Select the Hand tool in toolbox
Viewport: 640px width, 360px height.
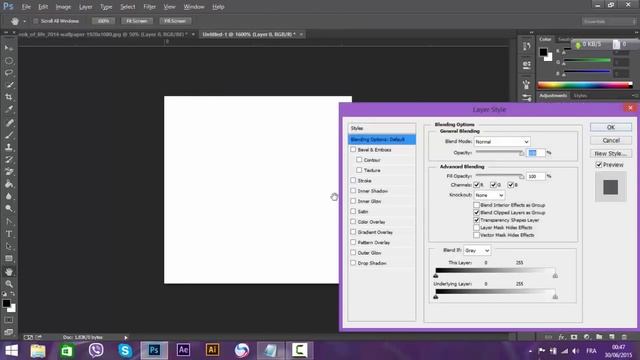[9, 271]
